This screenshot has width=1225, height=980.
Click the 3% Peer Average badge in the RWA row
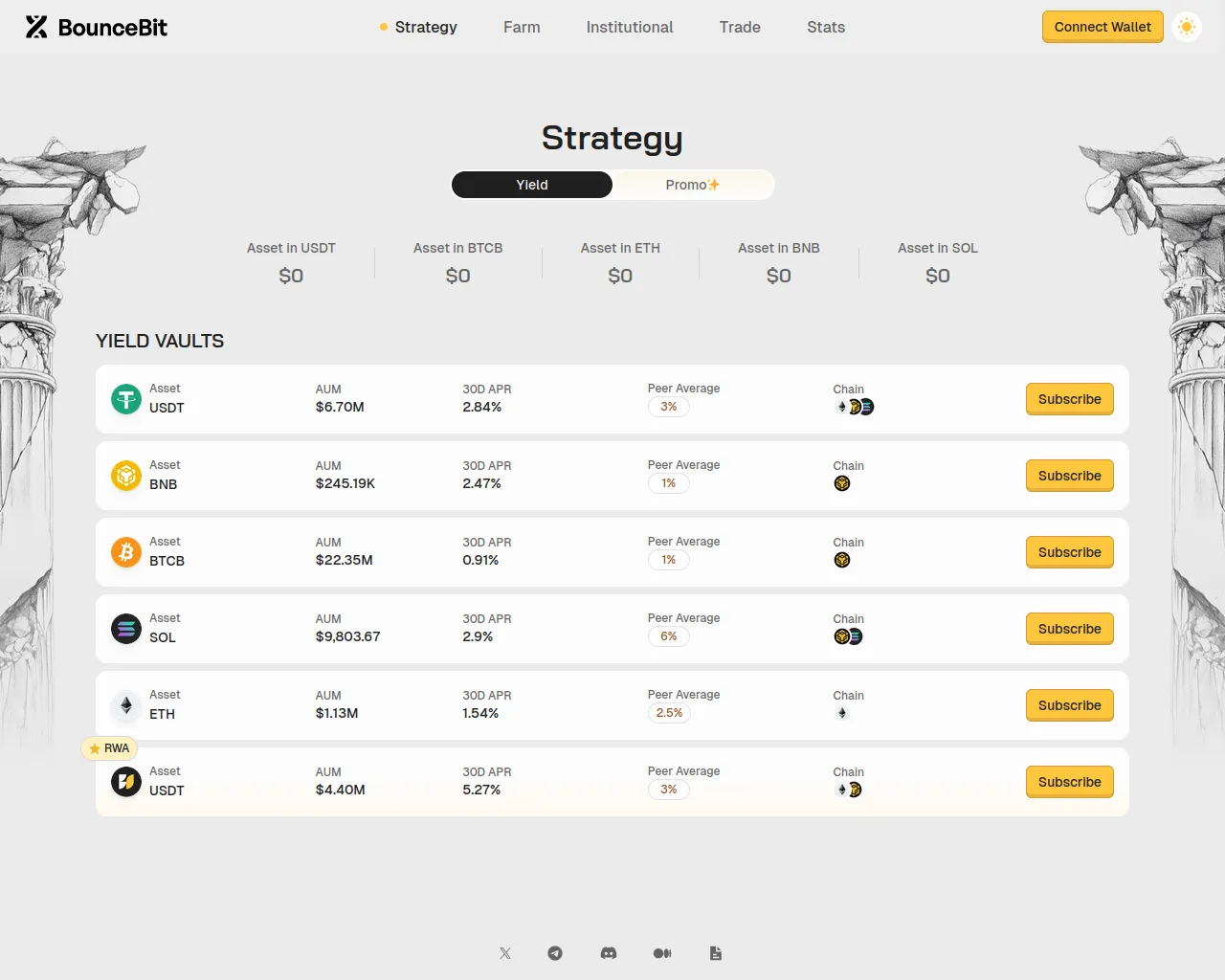[669, 790]
